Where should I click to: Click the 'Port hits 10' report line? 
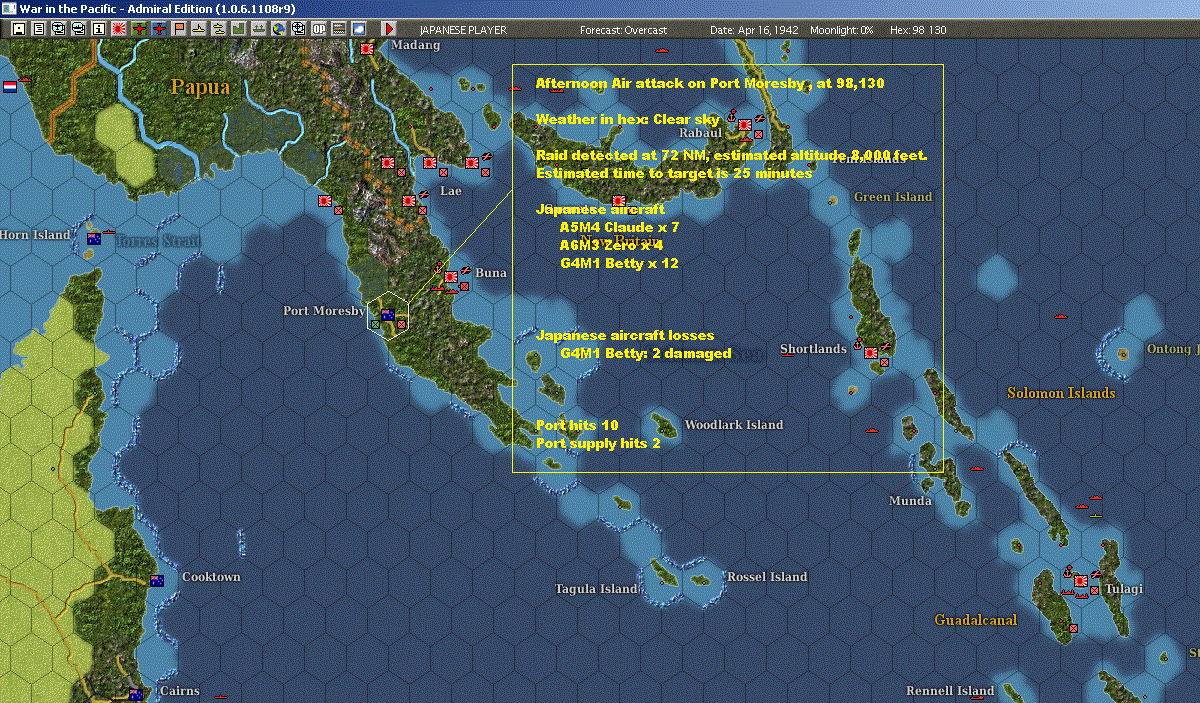[x=577, y=426]
